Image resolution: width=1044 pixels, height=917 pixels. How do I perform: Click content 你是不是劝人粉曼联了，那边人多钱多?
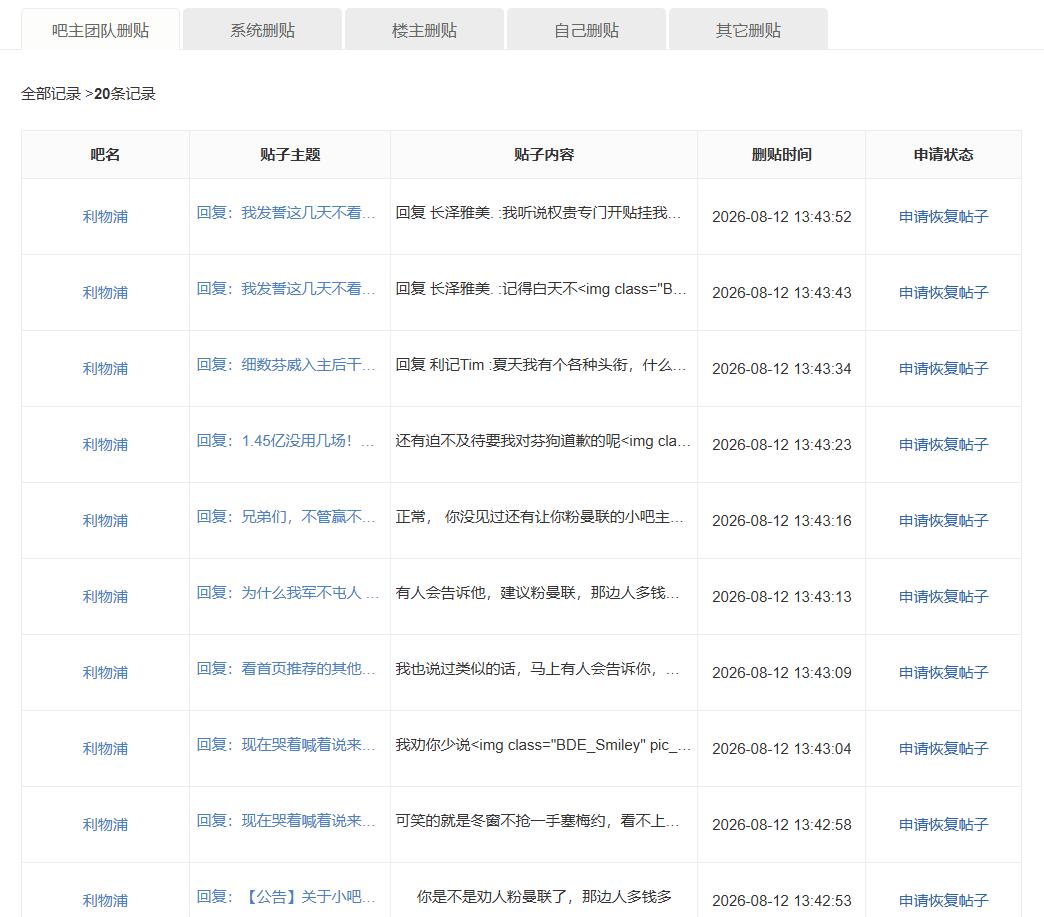pos(544,896)
